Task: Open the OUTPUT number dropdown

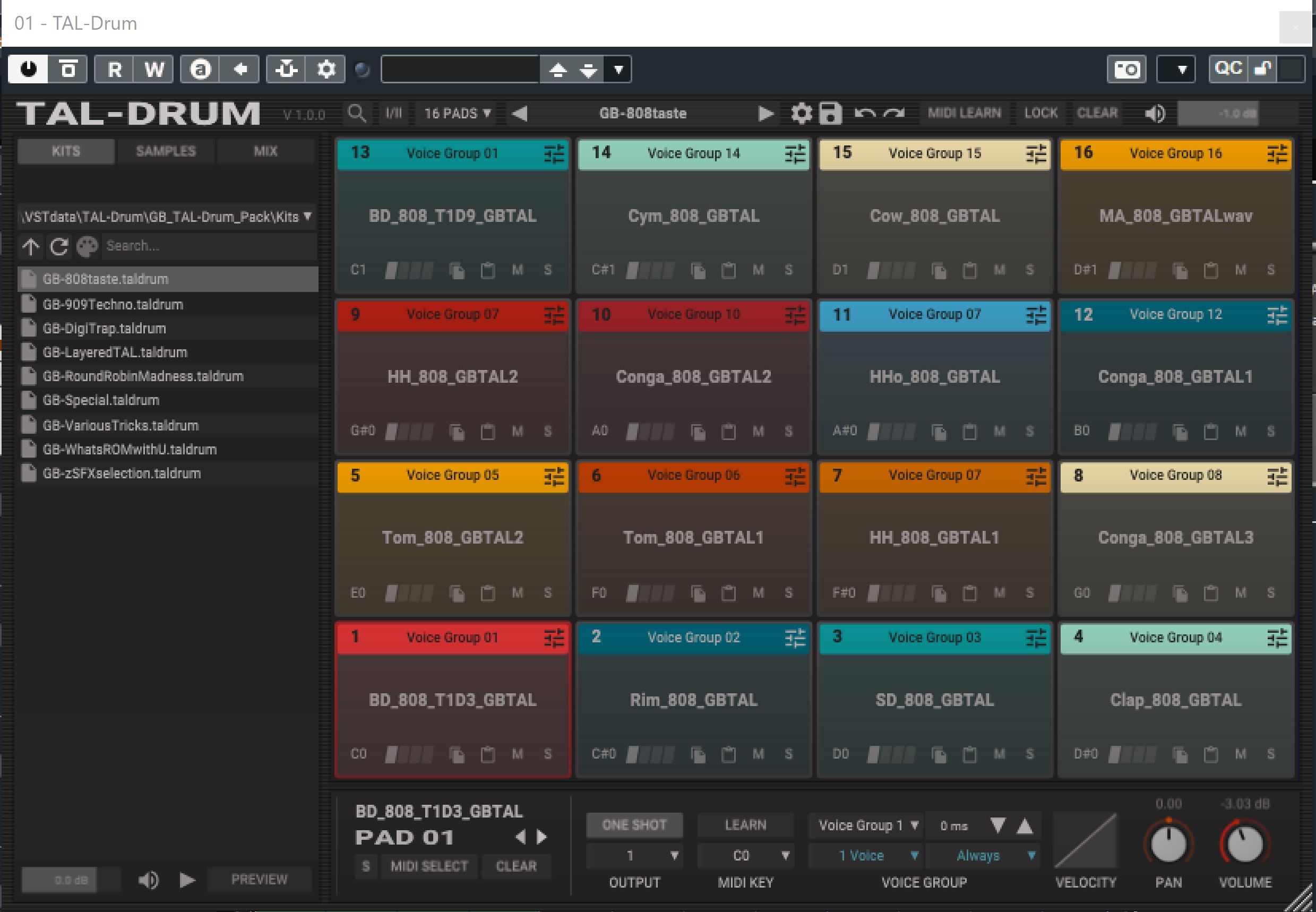Action: (x=634, y=856)
